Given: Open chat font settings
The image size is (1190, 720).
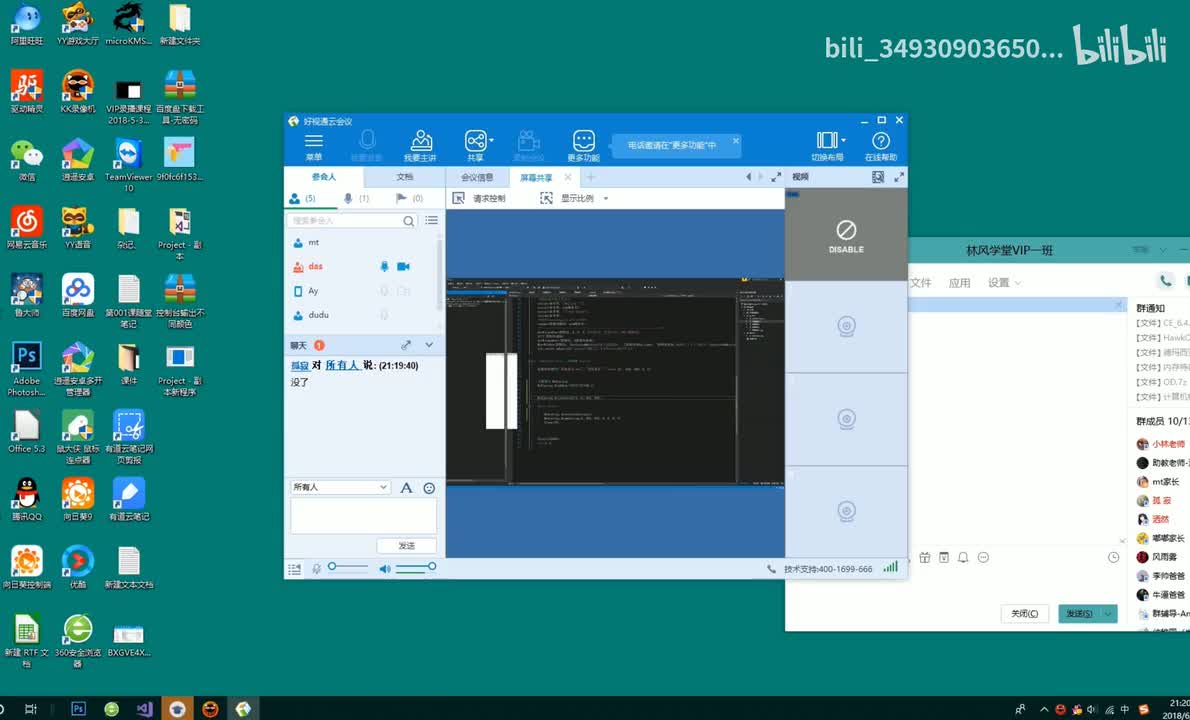Looking at the screenshot, I should 406,488.
